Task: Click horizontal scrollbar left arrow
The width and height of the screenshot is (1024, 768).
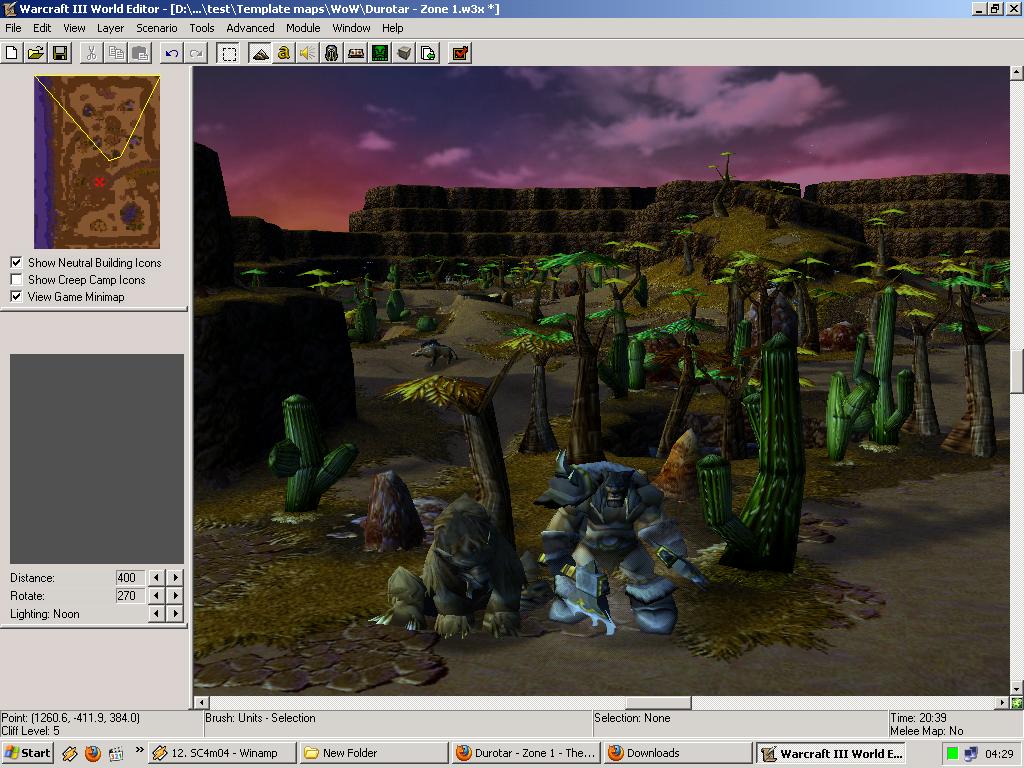Action: (201, 703)
